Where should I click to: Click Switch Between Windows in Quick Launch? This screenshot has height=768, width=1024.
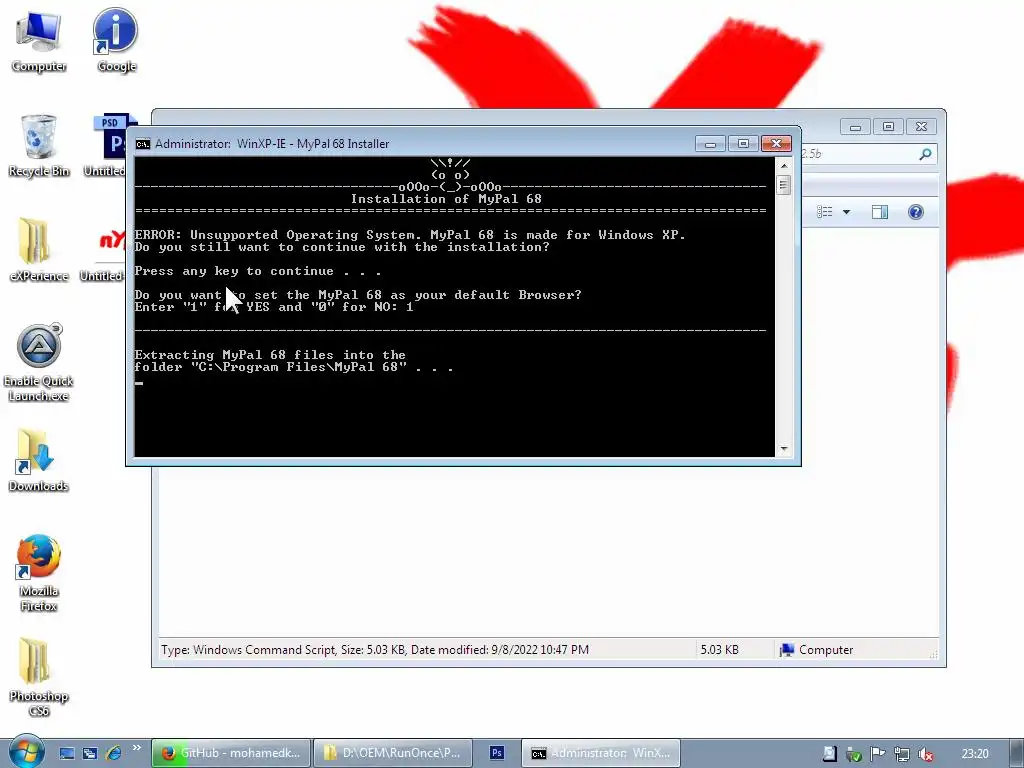[x=89, y=754]
